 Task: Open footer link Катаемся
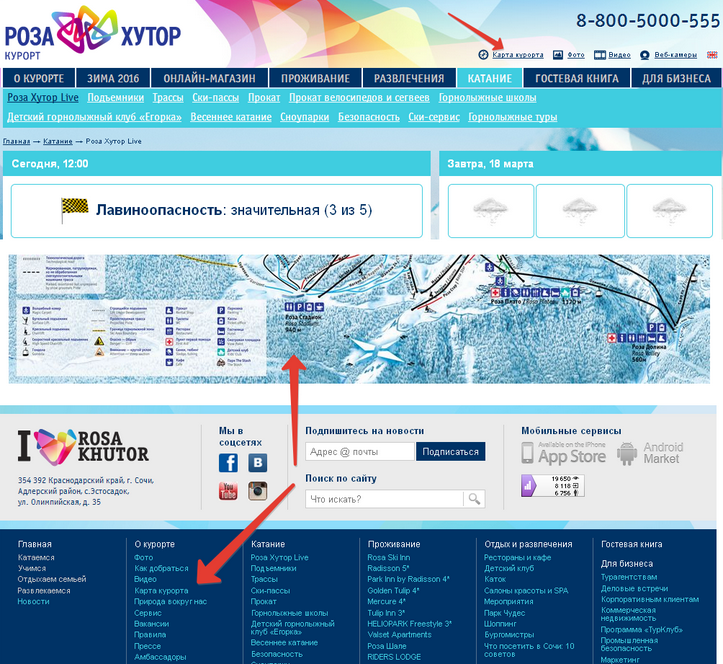(36, 557)
